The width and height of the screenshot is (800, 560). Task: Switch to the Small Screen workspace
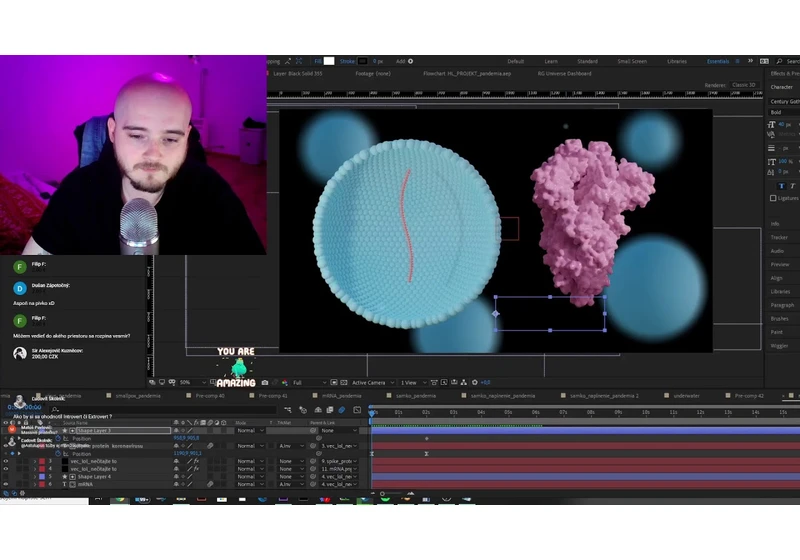632,61
